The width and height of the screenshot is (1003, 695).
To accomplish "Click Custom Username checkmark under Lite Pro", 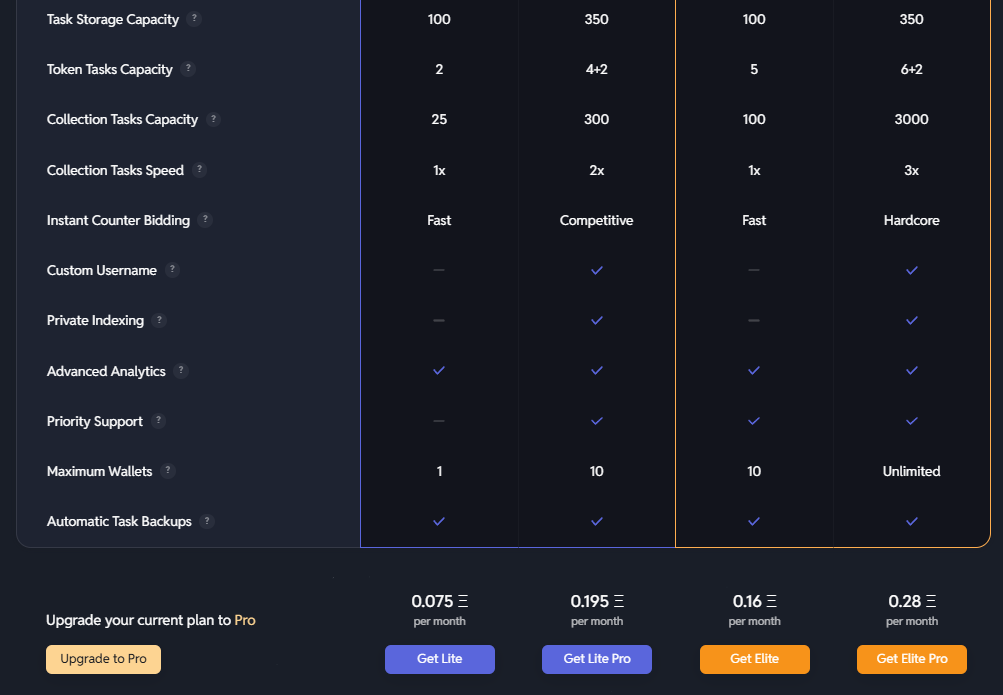I will click(597, 270).
